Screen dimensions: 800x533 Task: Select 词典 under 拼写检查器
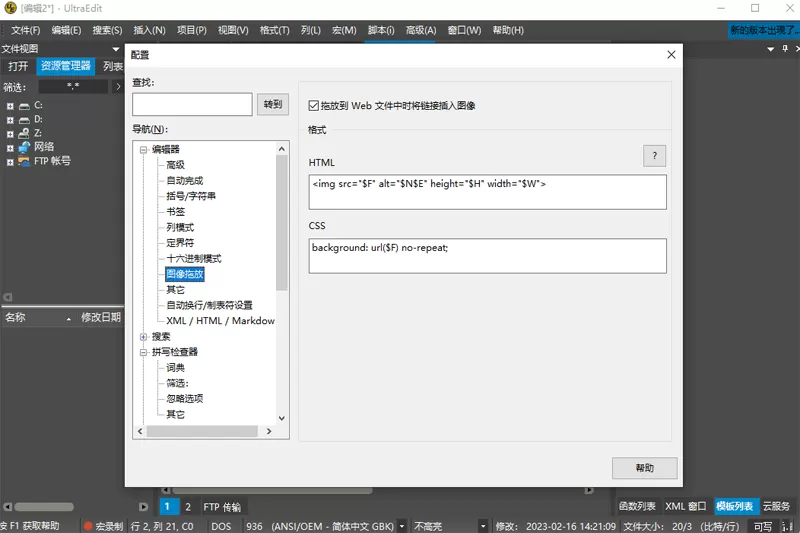coord(175,368)
